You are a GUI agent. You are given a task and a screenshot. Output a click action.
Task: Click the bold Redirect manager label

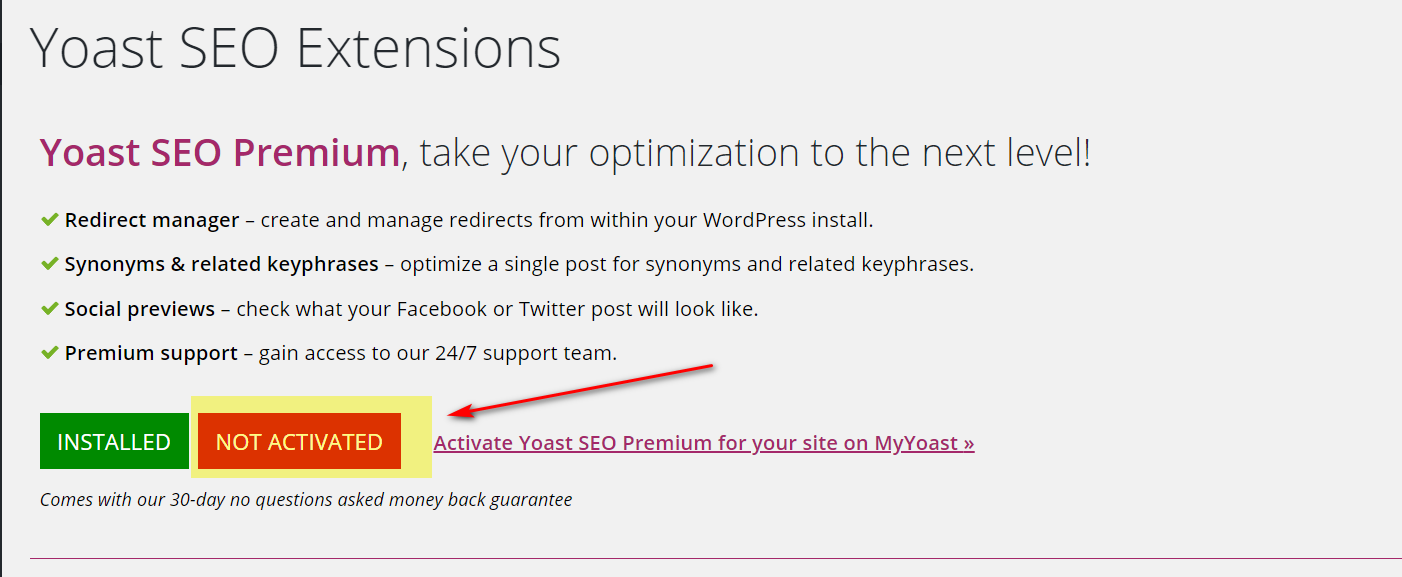152,220
